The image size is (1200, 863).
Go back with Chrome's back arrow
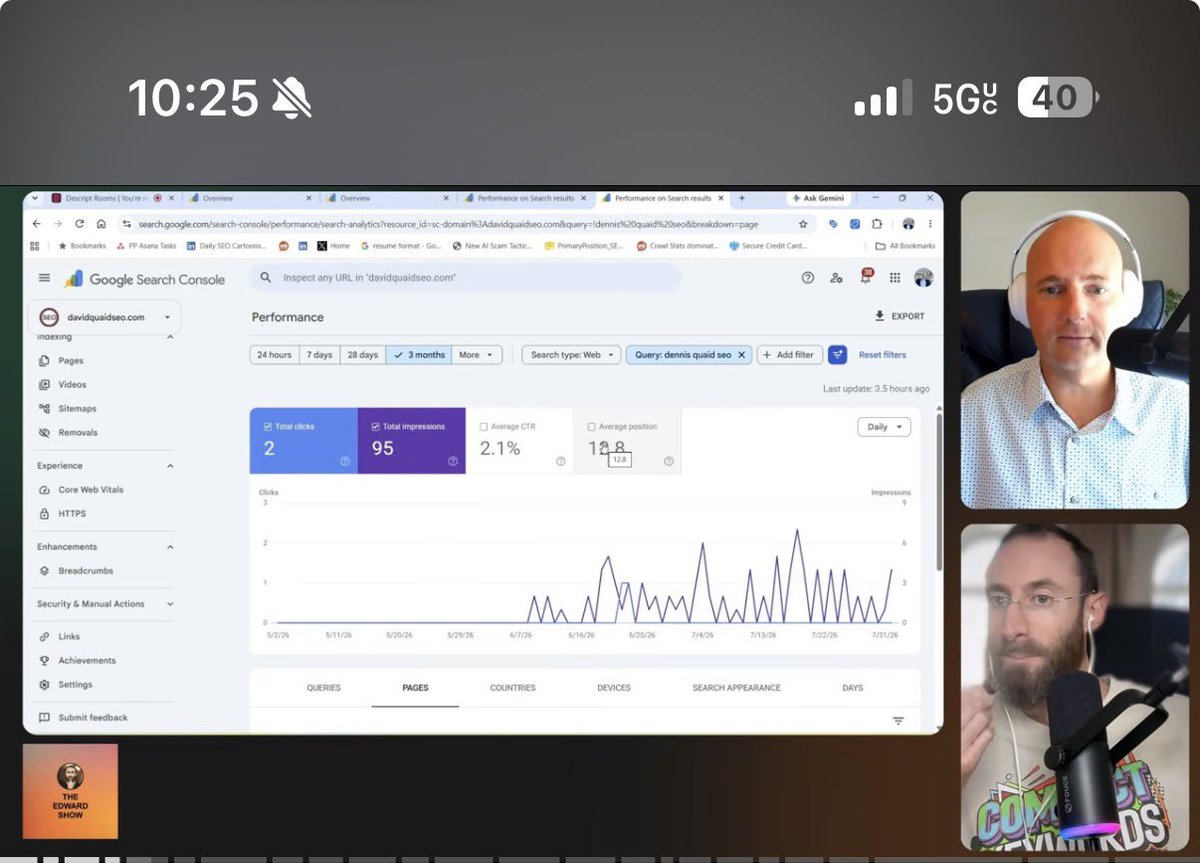37,224
